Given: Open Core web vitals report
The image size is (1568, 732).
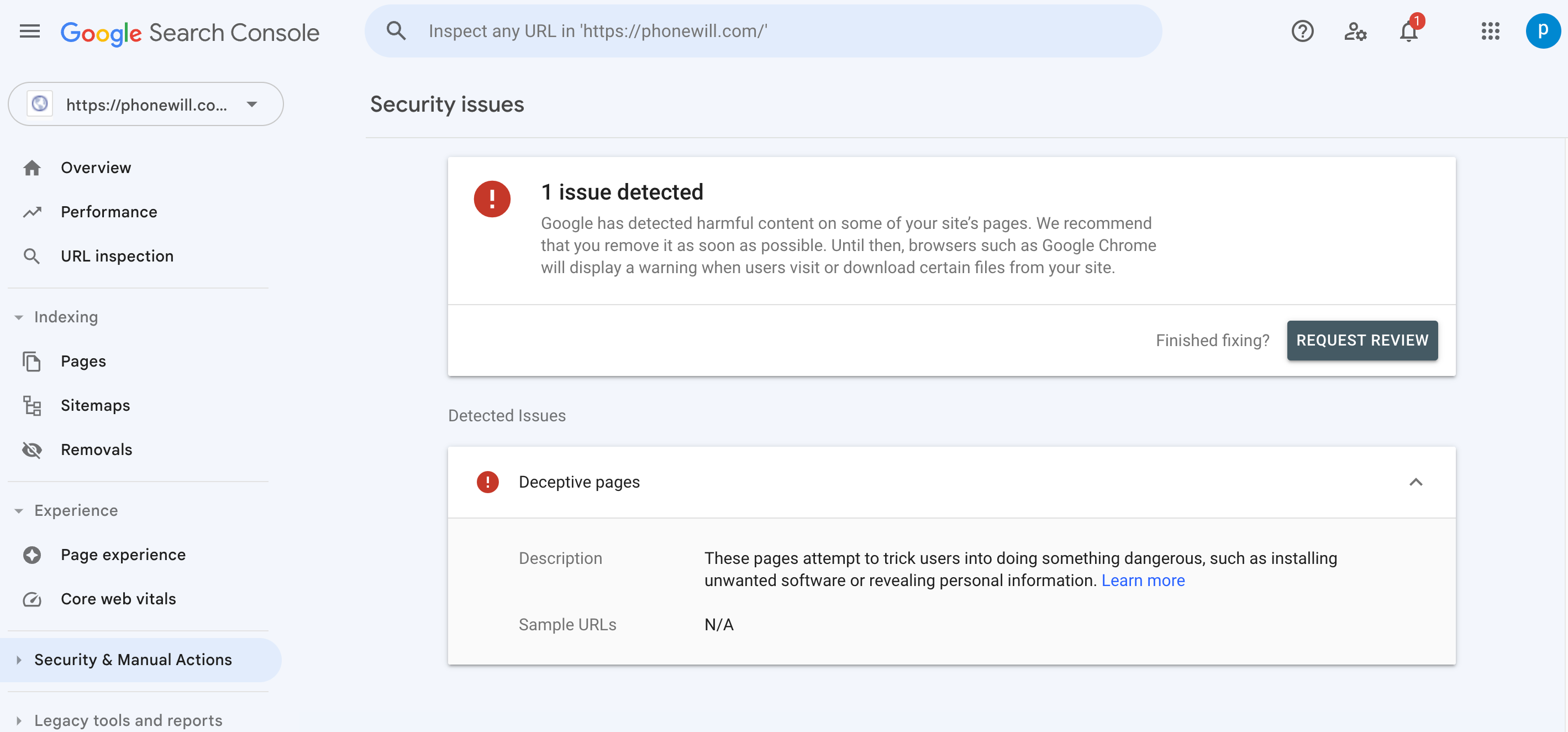Looking at the screenshot, I should (118, 599).
